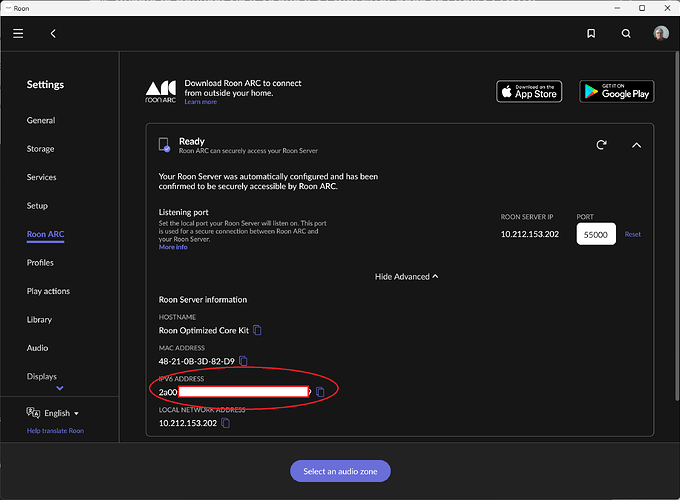
Task: Click MAC address 48-21-0B-3D-82-D9 text
Action: [x=196, y=361]
